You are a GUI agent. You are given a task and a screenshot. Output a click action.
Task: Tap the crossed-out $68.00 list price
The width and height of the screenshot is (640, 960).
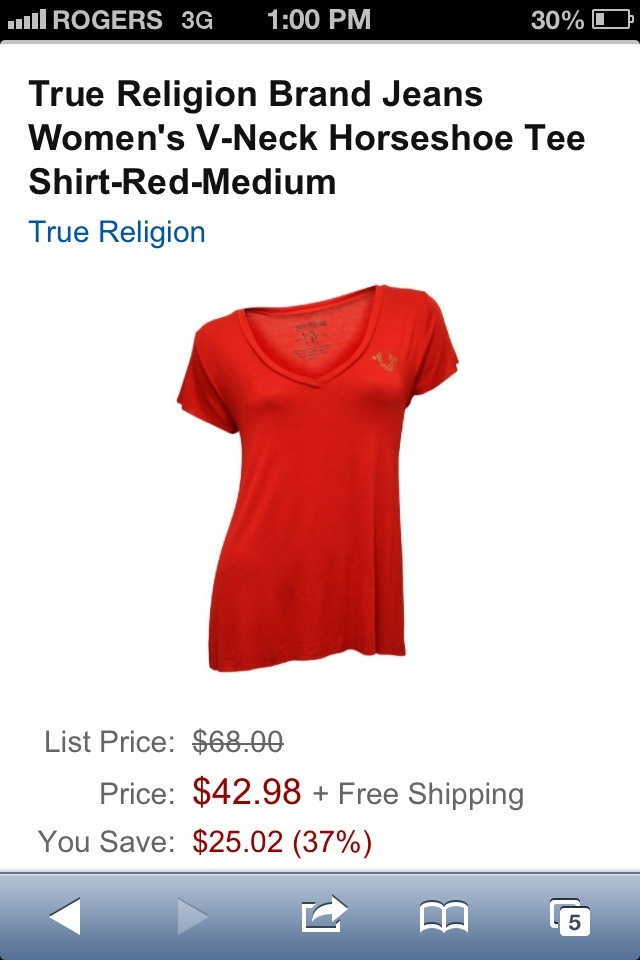coord(238,741)
